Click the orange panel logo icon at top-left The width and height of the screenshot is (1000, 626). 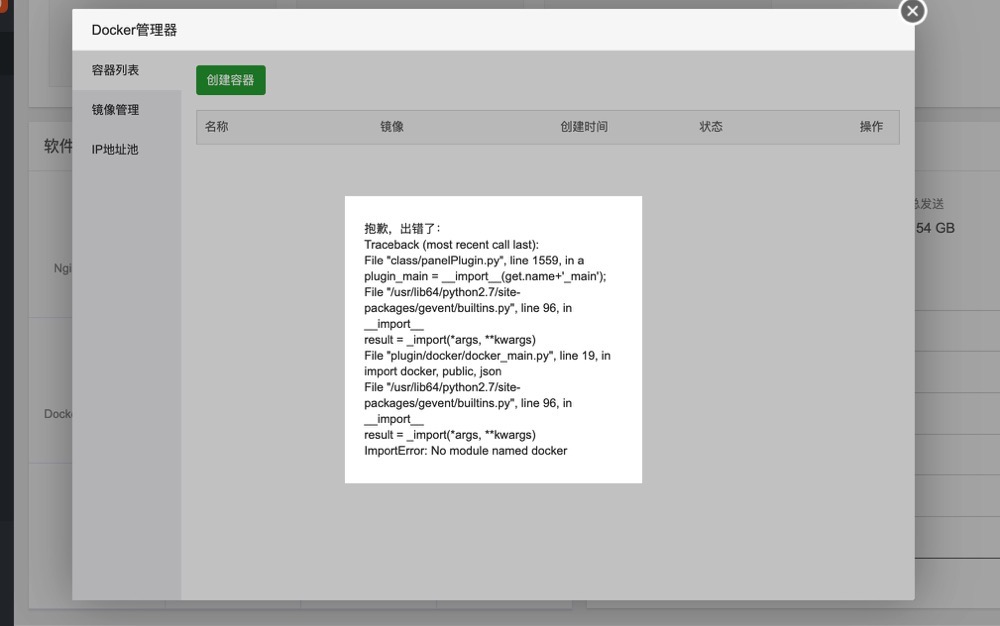coord(3,8)
